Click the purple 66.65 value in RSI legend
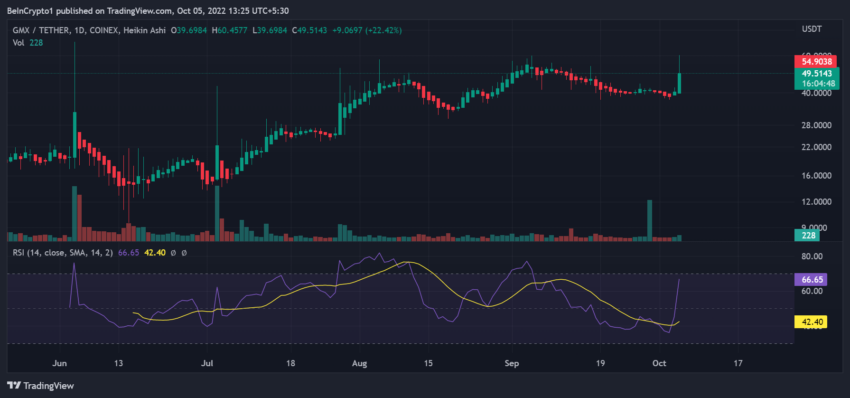Screen dimensions: 850x398 point(127,253)
